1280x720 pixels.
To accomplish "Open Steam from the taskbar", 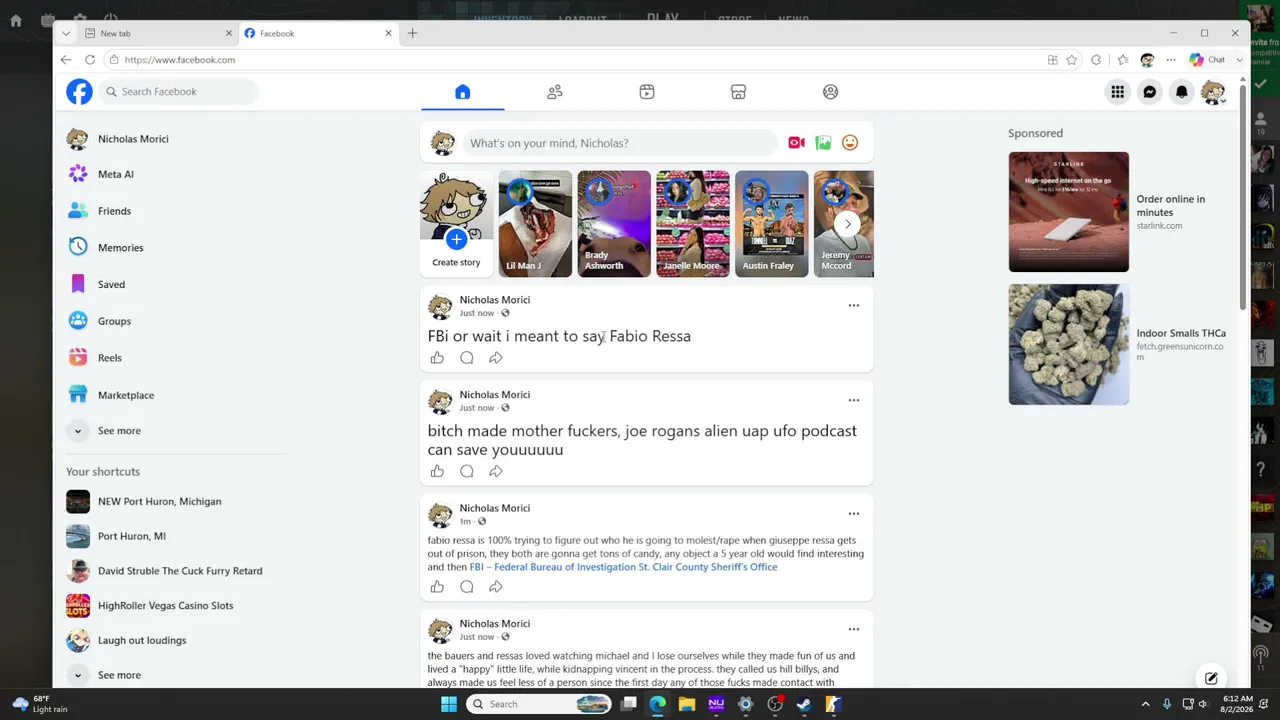I will coord(804,704).
